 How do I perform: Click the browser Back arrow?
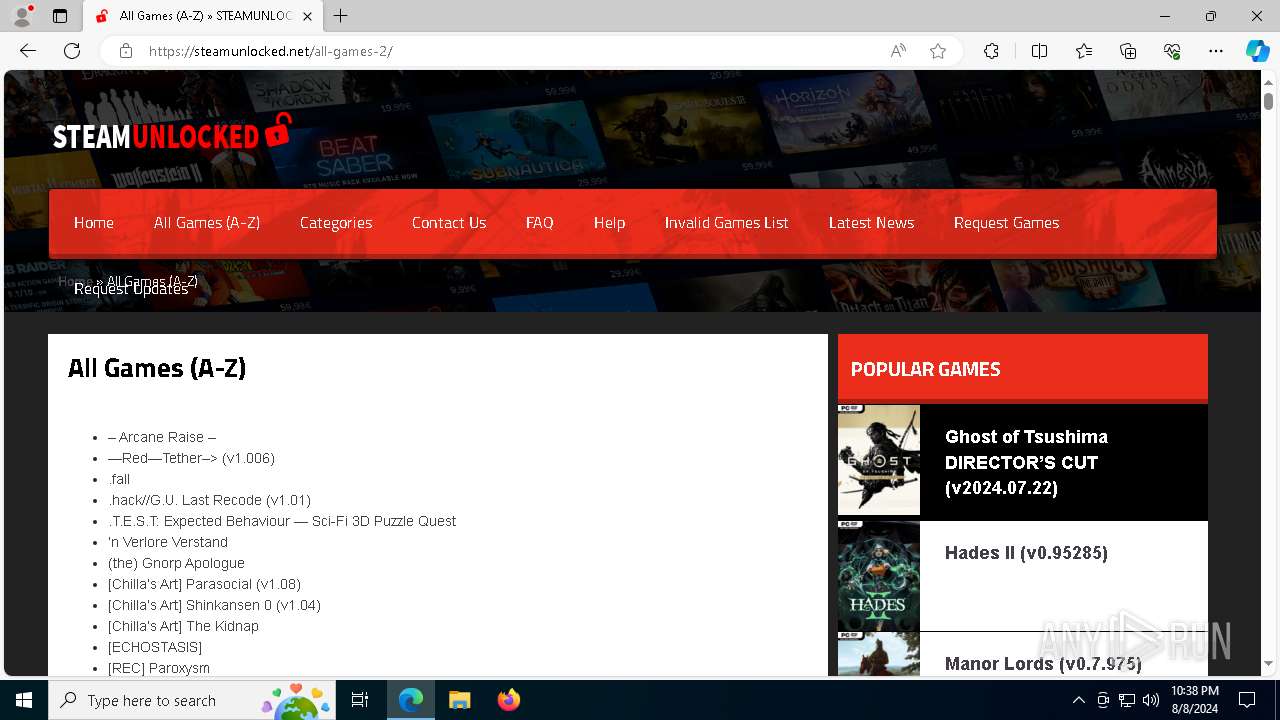click(x=28, y=51)
